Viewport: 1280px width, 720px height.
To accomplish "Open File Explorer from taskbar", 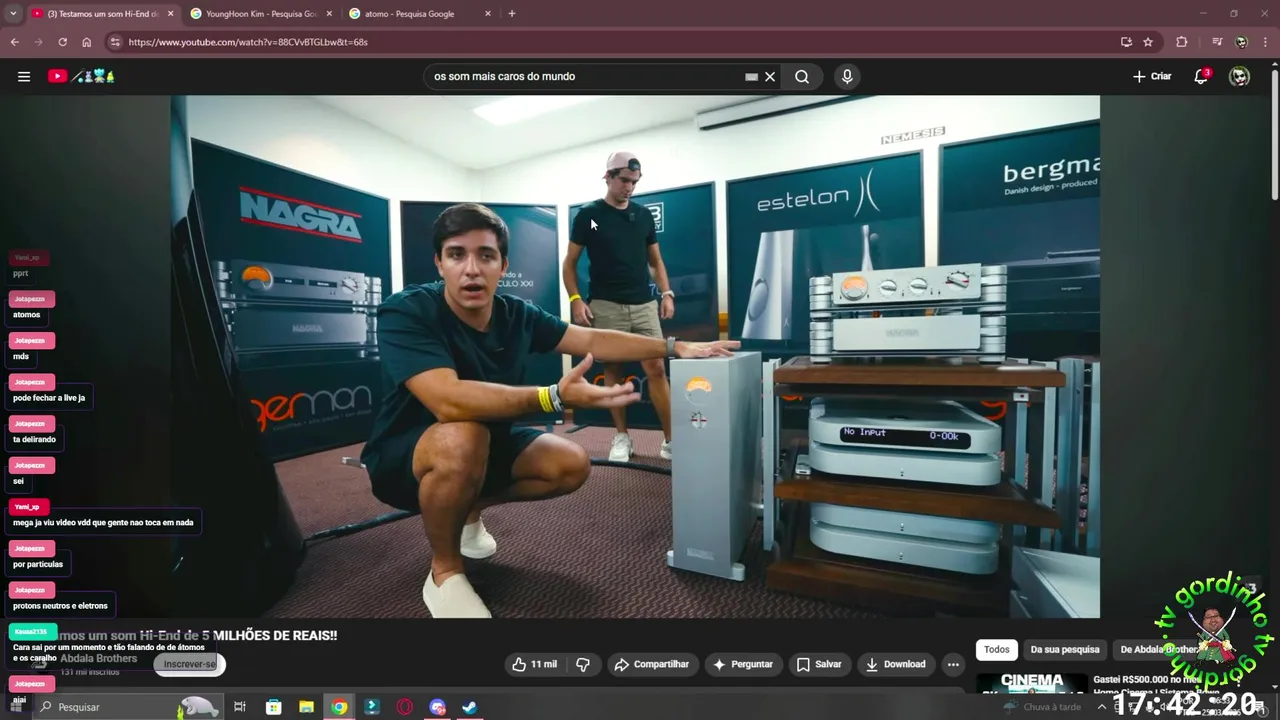I will pyautogui.click(x=306, y=707).
